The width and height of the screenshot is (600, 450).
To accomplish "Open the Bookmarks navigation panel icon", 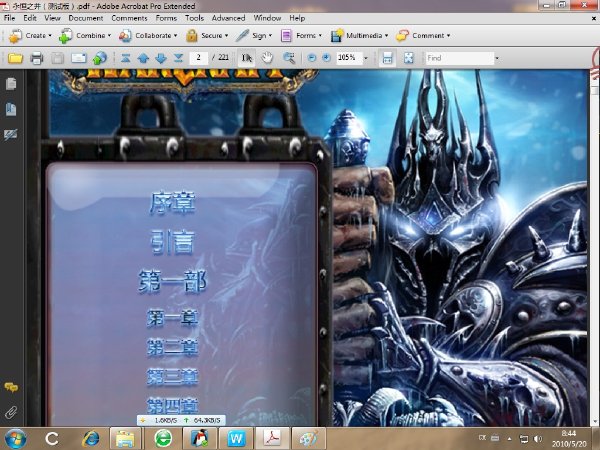I will (x=11, y=109).
